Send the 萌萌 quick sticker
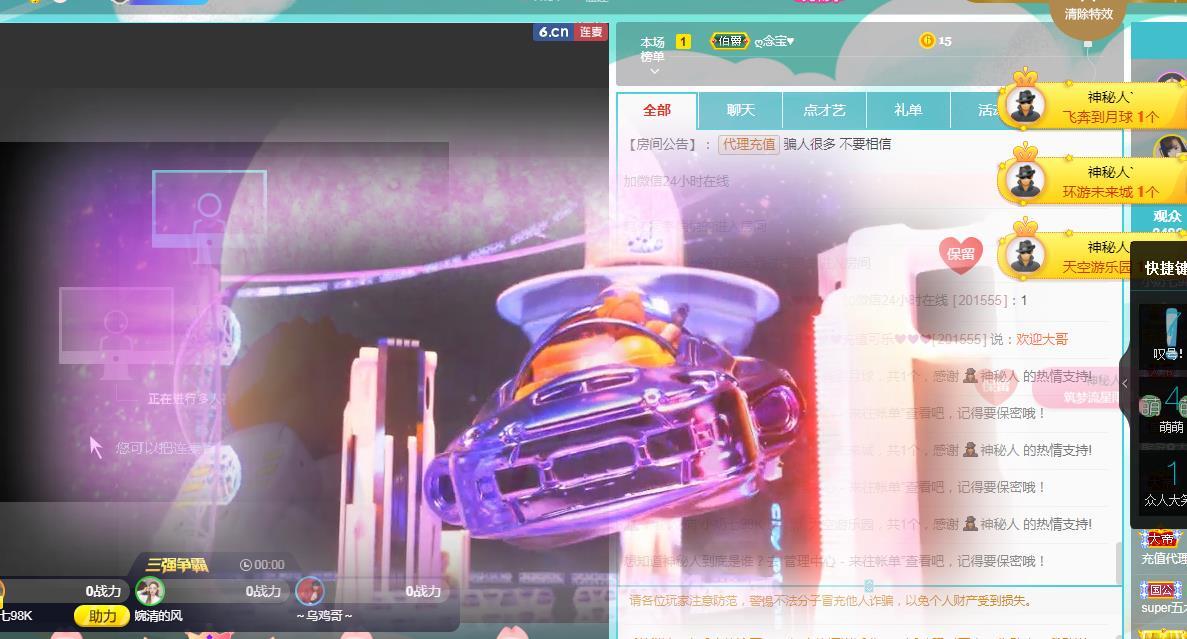Image resolution: width=1187 pixels, height=639 pixels. pos(1167,409)
